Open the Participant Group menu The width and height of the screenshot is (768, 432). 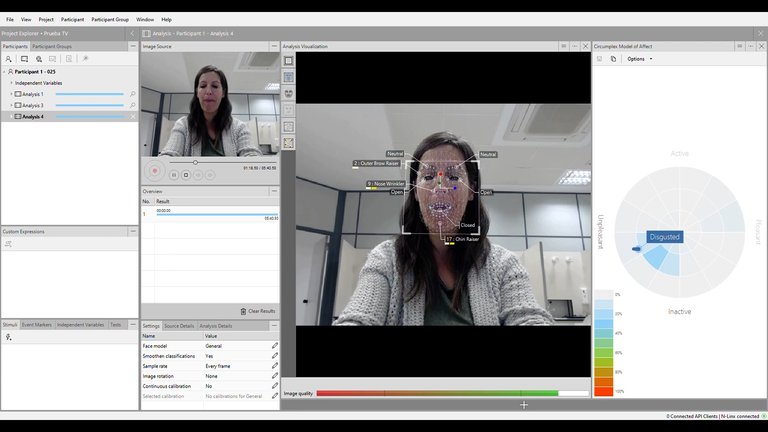coord(110,19)
